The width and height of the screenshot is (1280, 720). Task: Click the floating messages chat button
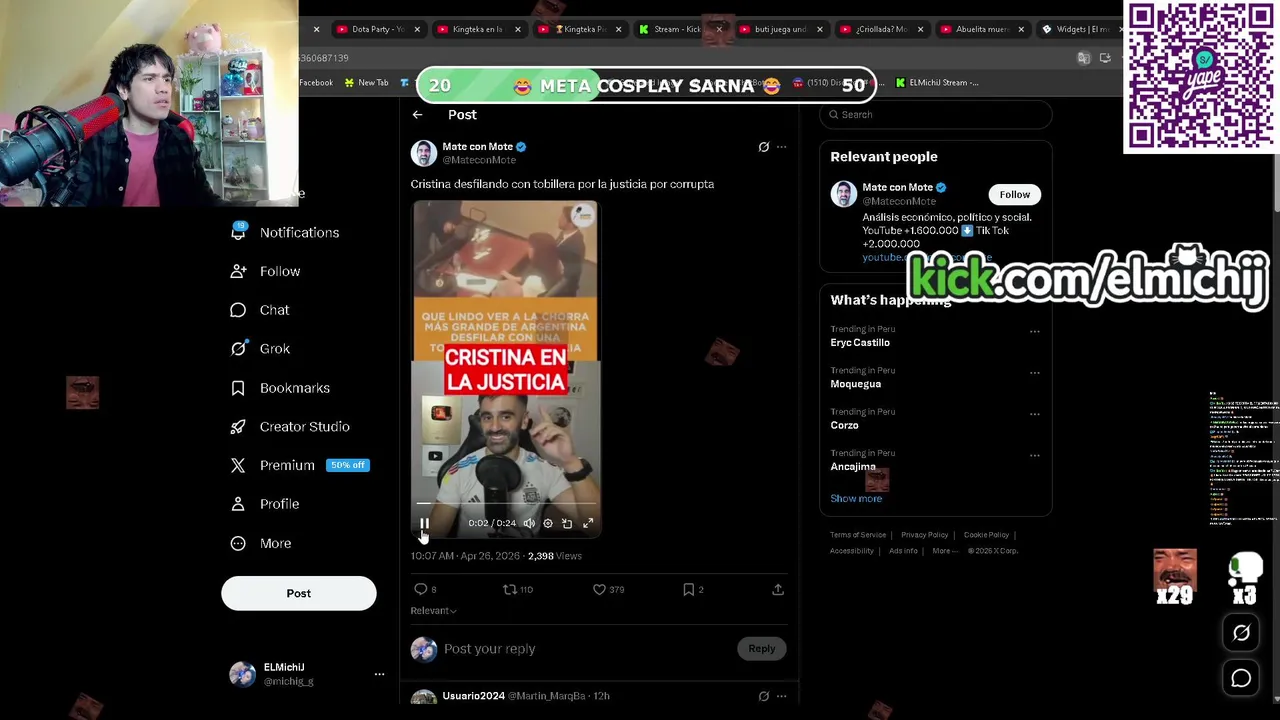1241,678
